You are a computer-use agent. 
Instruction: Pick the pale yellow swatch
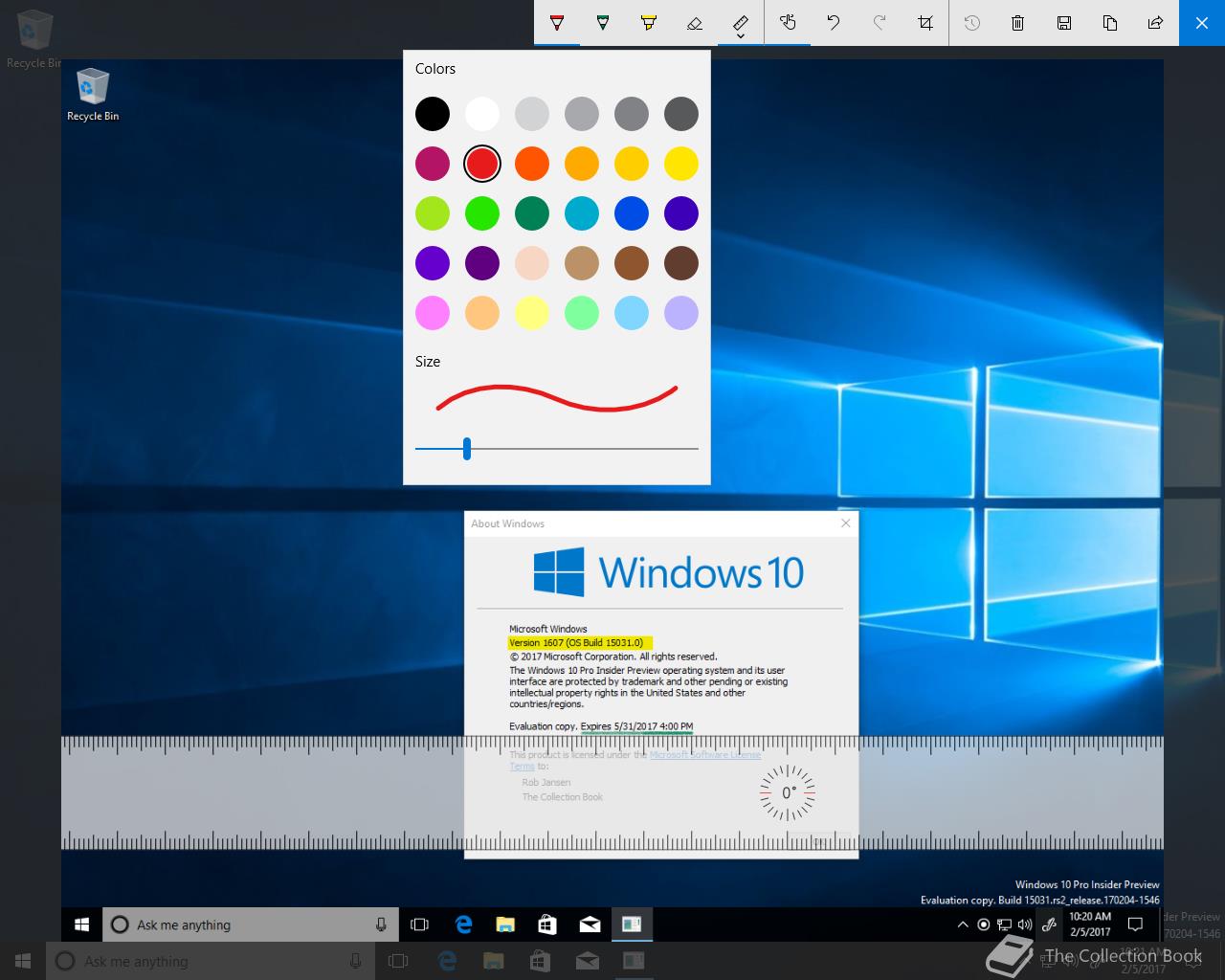click(532, 313)
